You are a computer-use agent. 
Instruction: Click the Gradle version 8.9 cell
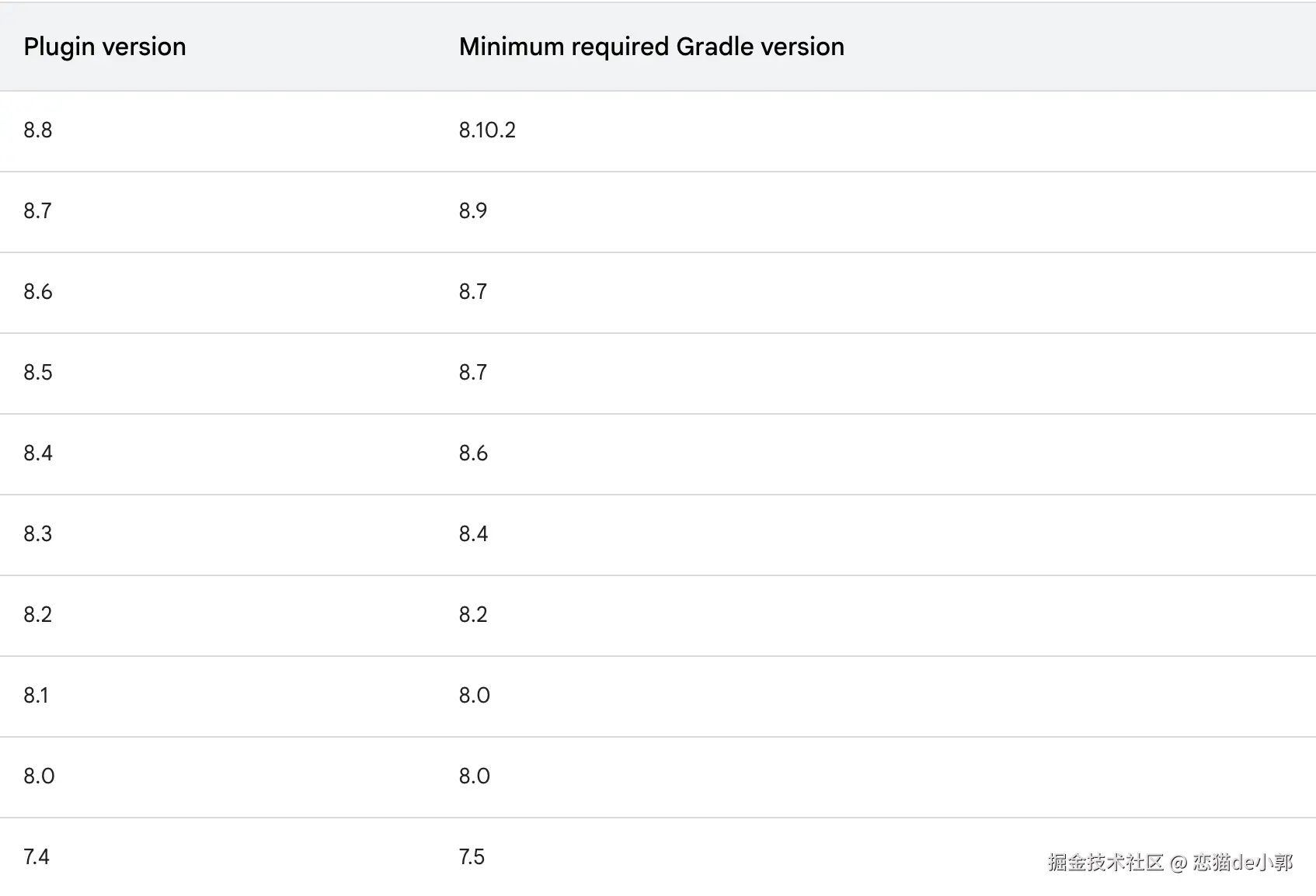(472, 210)
